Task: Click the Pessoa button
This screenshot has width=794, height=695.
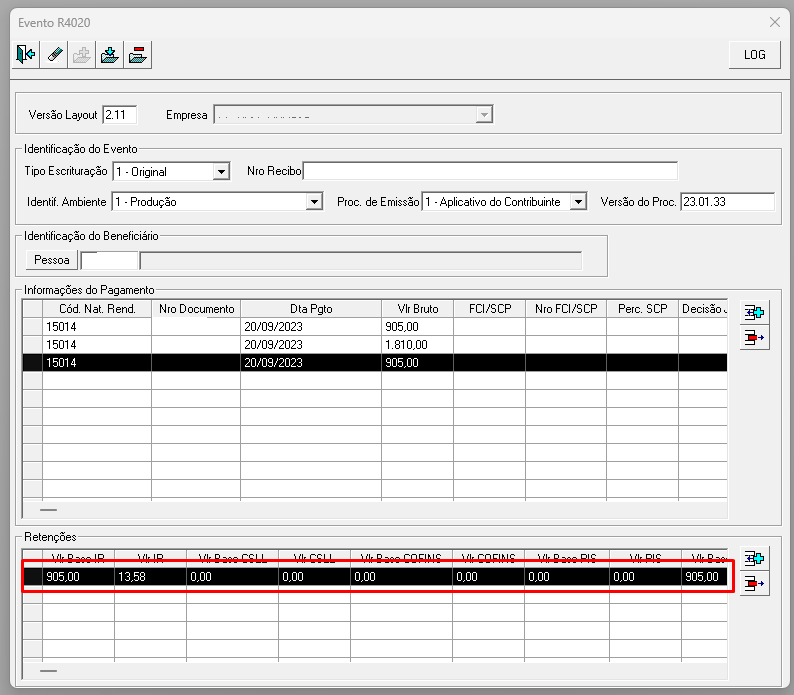Action: (52, 260)
